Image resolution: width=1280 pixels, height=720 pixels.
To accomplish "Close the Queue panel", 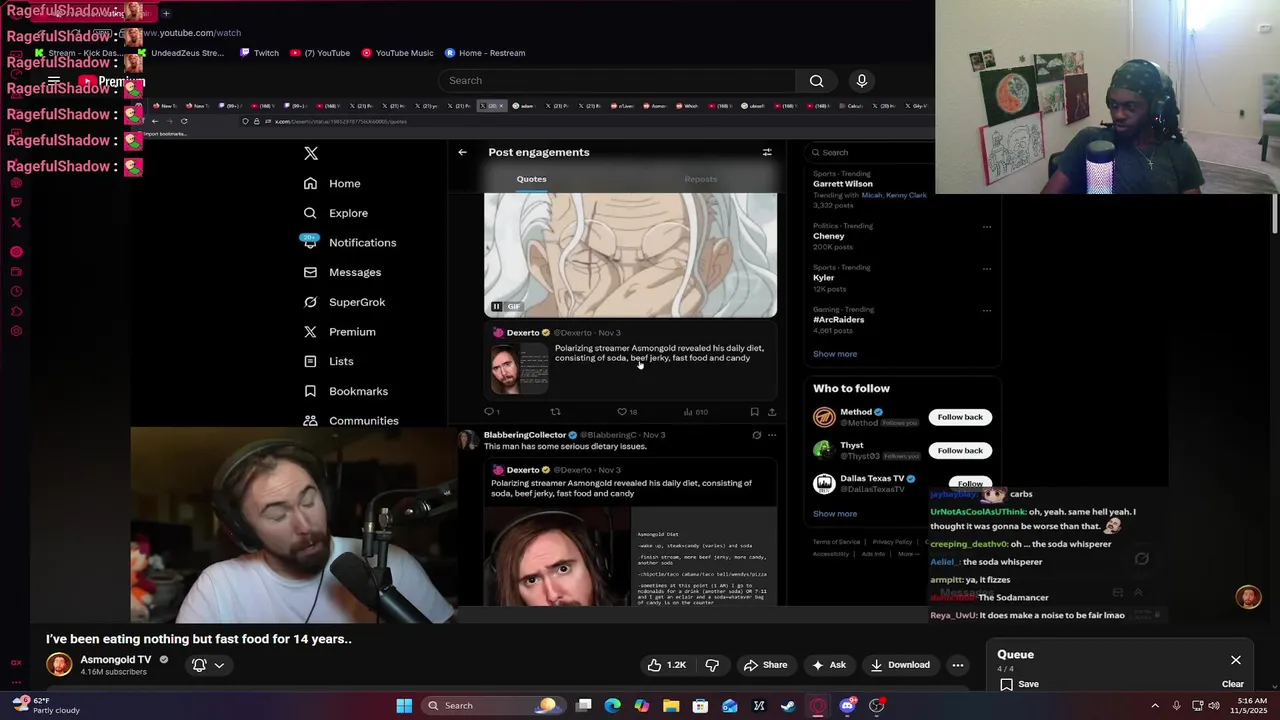I will click(x=1236, y=660).
